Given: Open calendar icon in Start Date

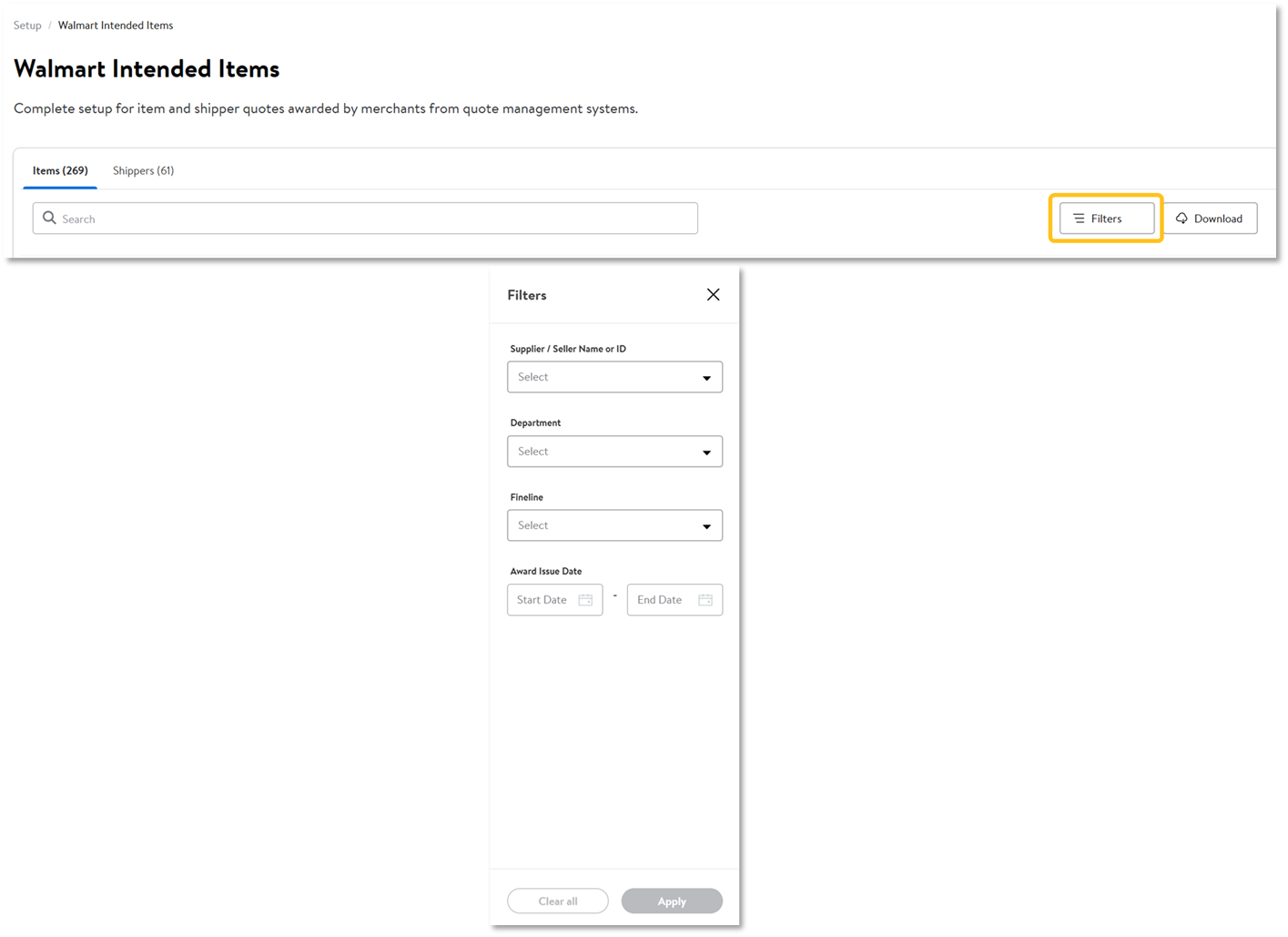Looking at the screenshot, I should [x=585, y=600].
